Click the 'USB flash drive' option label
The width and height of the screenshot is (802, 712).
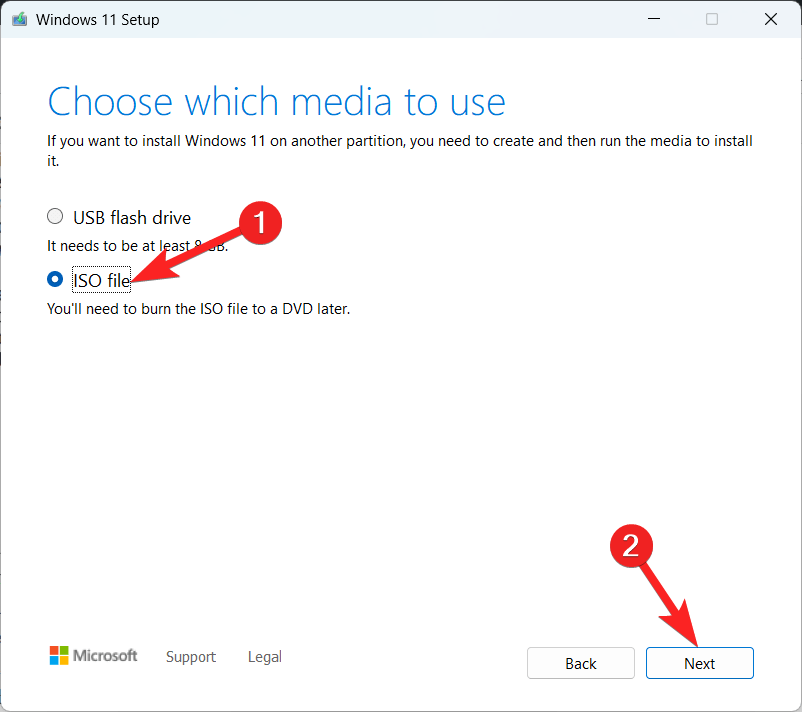132,217
